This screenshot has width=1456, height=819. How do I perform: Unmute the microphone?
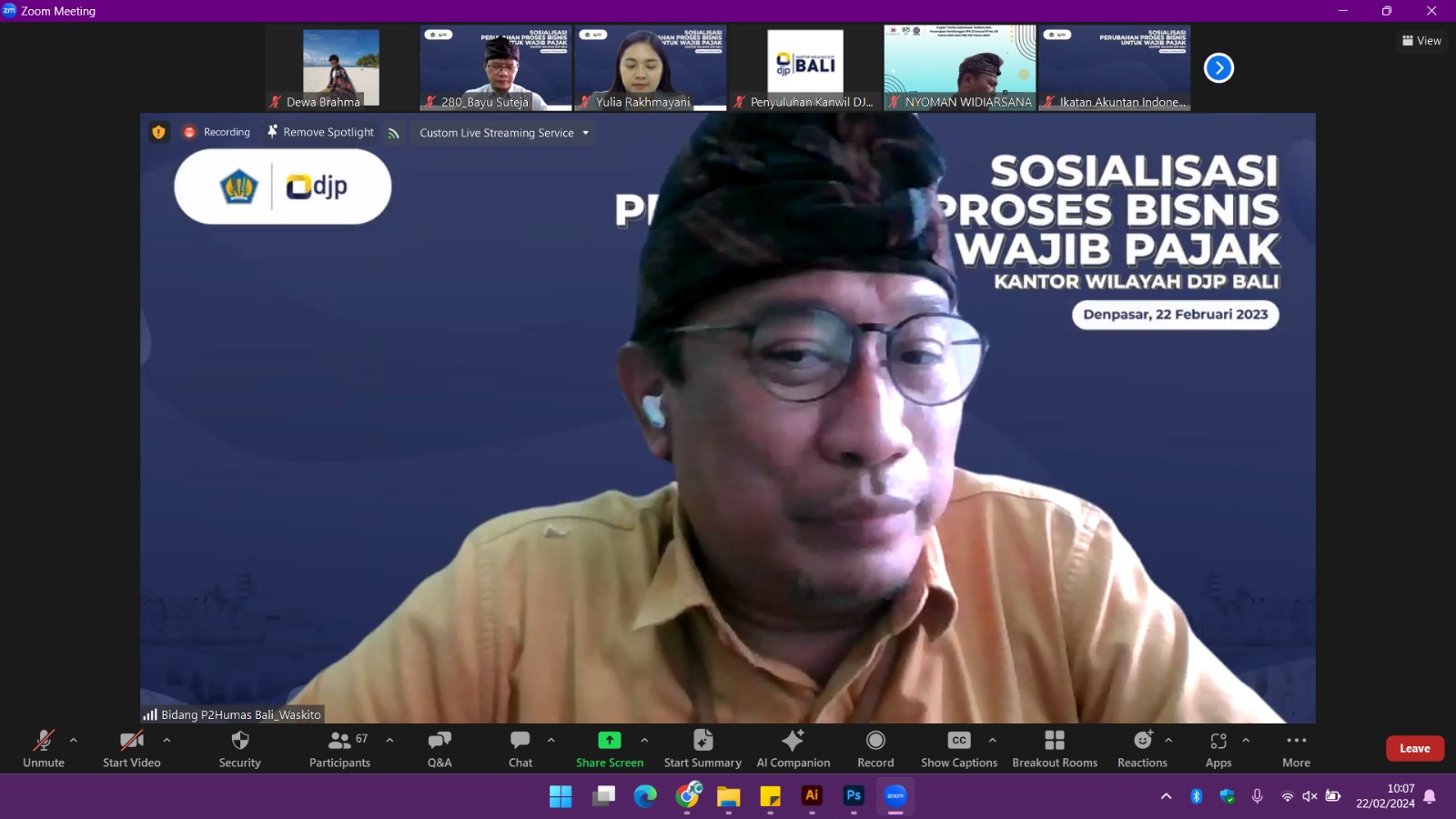coord(44,748)
